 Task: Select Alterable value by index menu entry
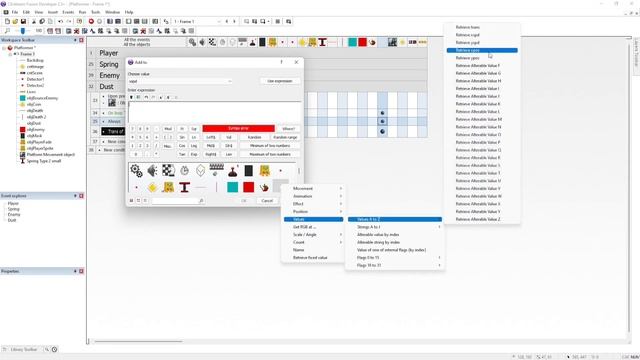coord(395,235)
